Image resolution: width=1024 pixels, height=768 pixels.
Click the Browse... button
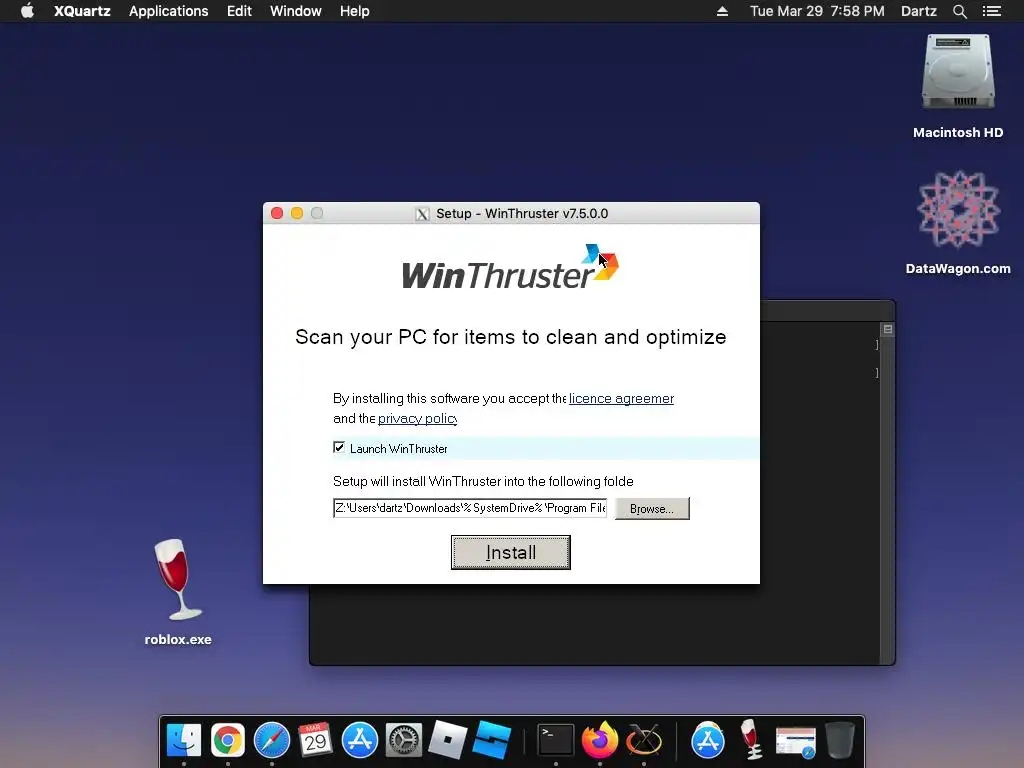(652, 509)
